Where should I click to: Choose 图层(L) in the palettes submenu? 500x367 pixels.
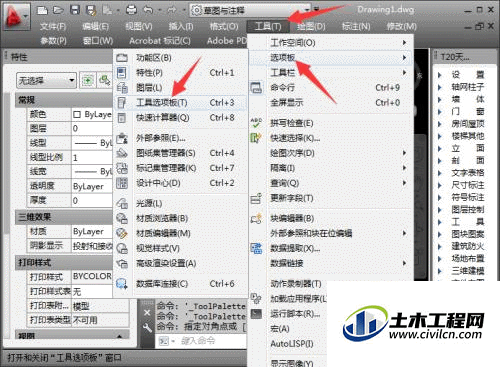181,88
